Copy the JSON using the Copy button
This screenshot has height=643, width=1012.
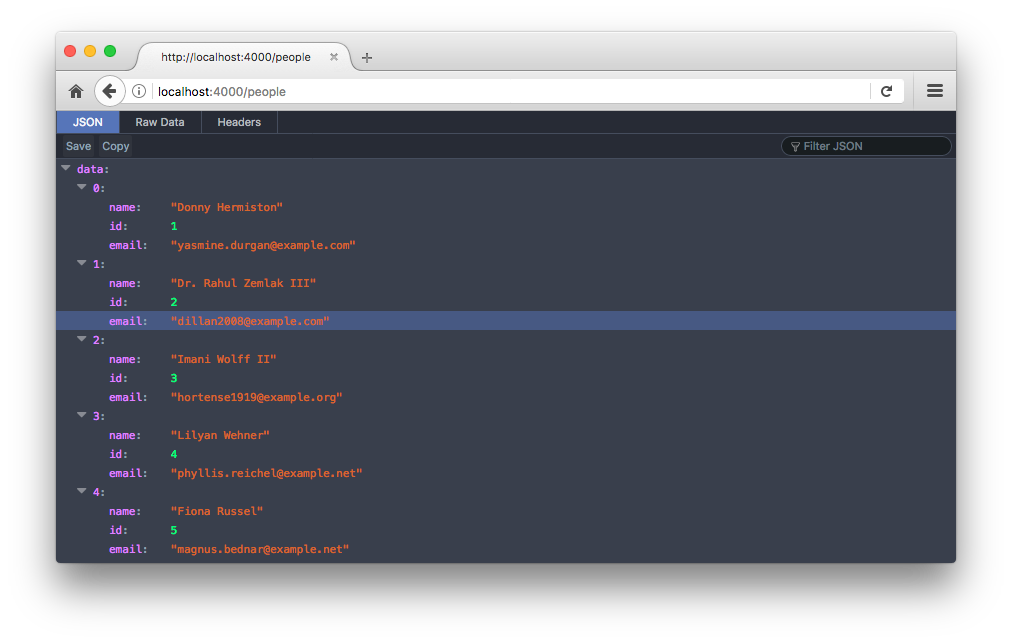coord(115,145)
